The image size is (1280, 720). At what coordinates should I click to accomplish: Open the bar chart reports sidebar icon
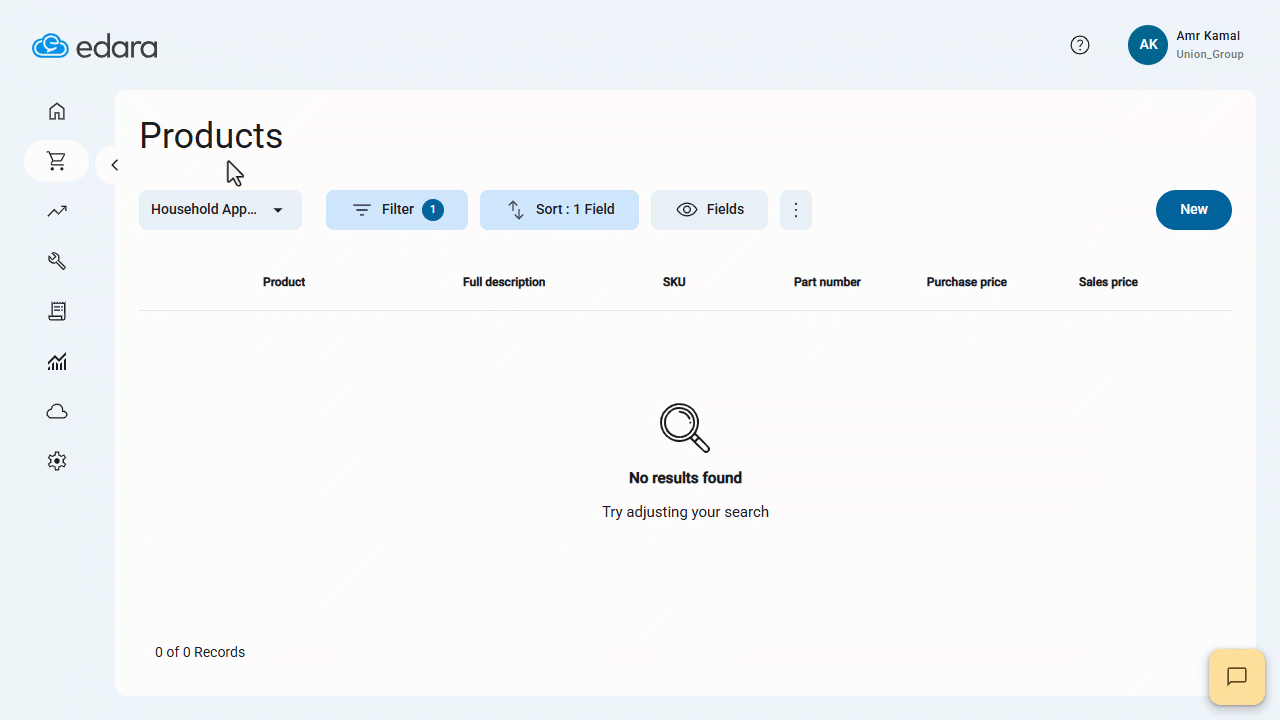pos(57,361)
